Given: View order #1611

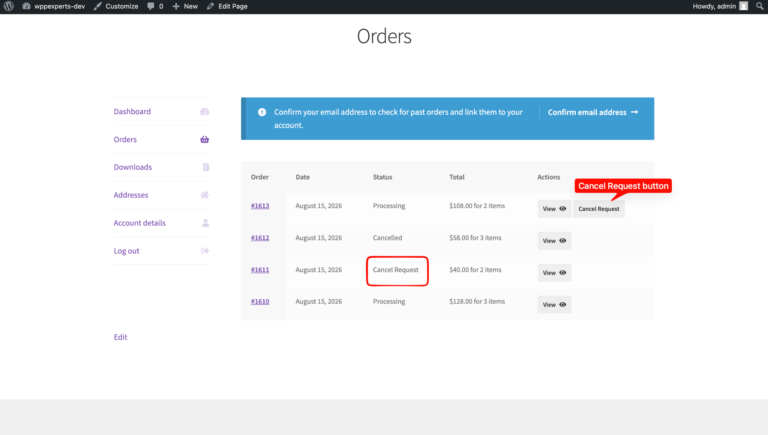Looking at the screenshot, I should coord(554,272).
